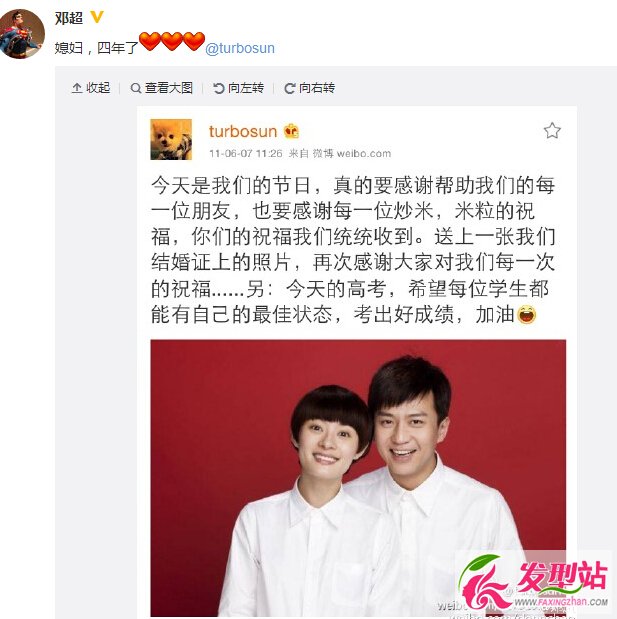This screenshot has width=617, height=619.
Task: Click the clockwise rotate arrow icon
Action: coord(290,88)
